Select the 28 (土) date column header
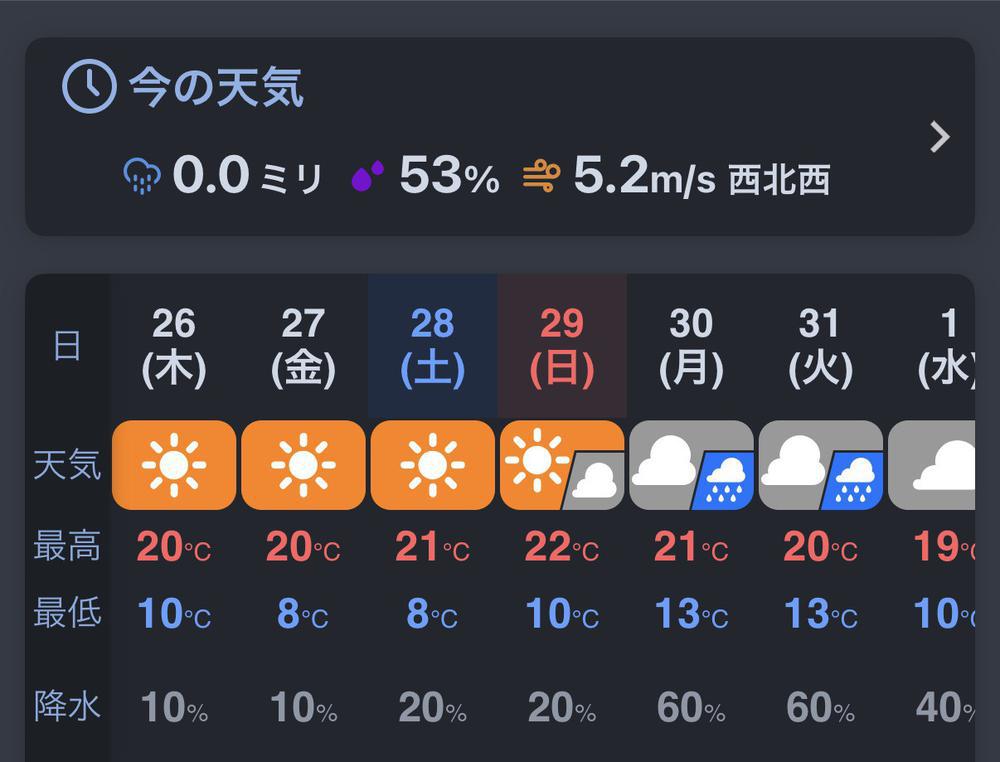This screenshot has height=762, width=1000. point(432,345)
